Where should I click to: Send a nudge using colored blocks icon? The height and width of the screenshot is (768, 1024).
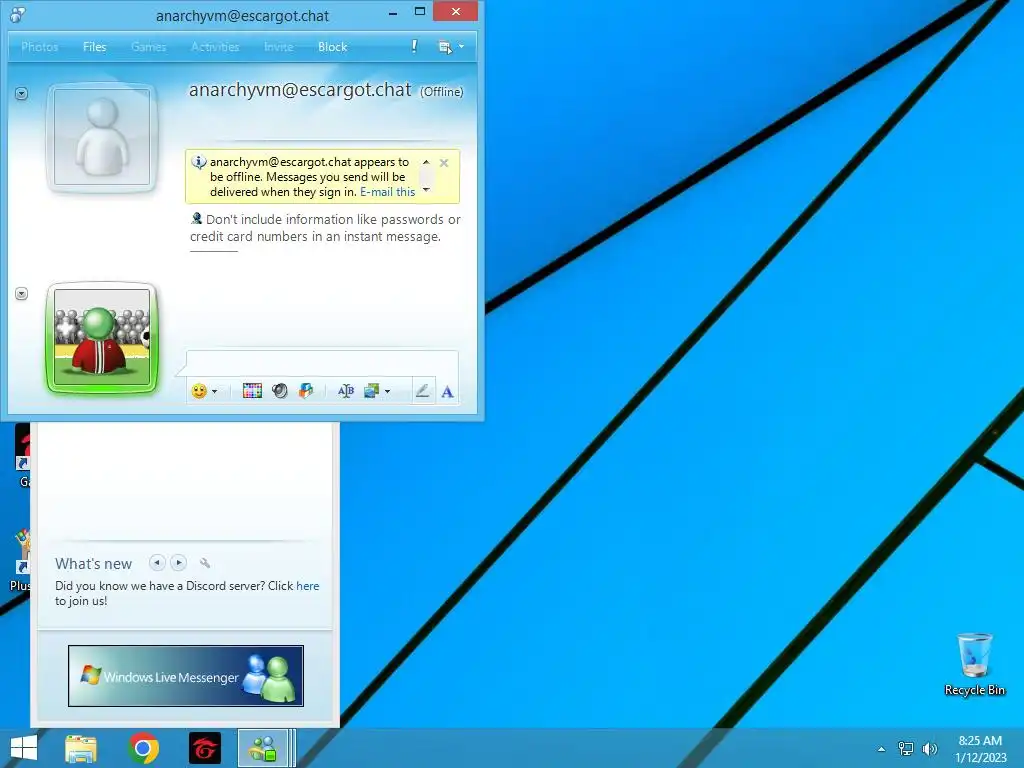point(306,391)
